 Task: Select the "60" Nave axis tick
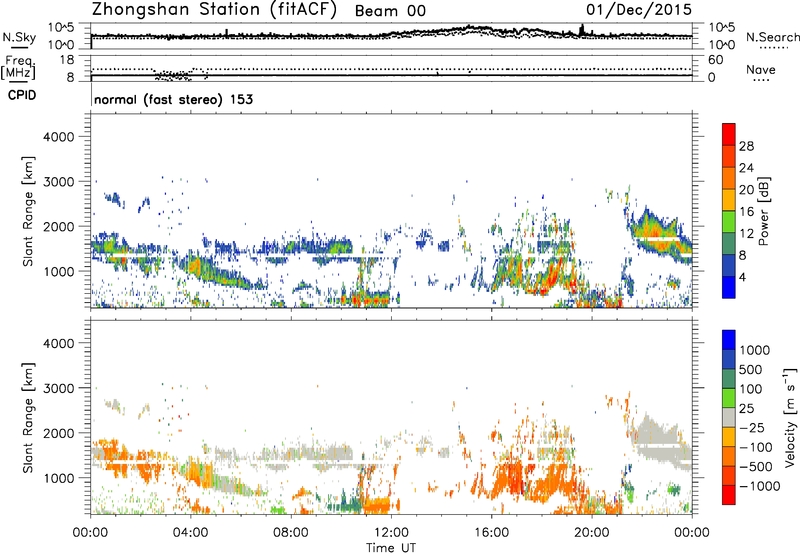(715, 60)
